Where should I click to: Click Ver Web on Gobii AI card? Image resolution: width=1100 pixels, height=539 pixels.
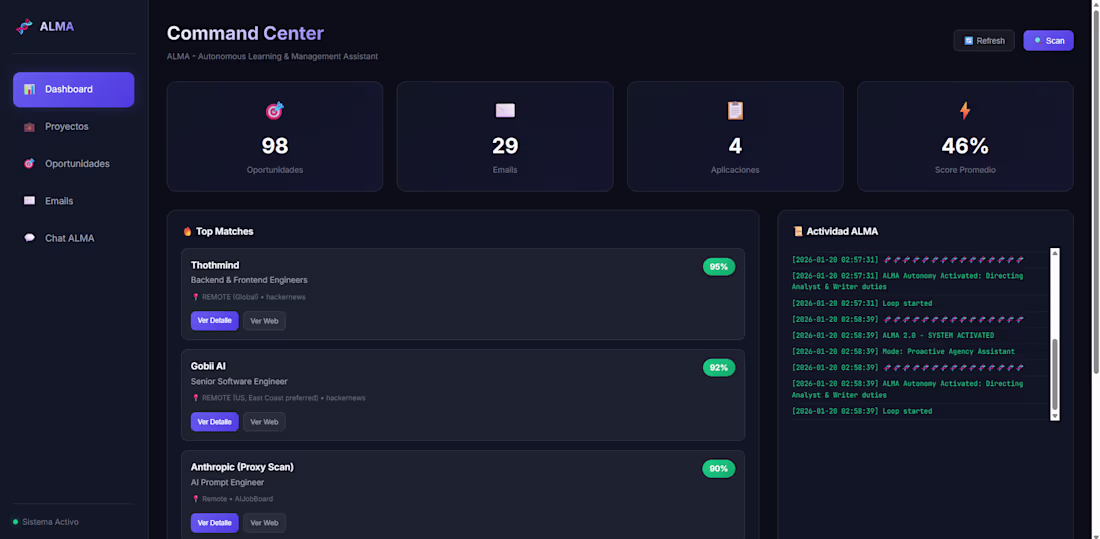(264, 422)
